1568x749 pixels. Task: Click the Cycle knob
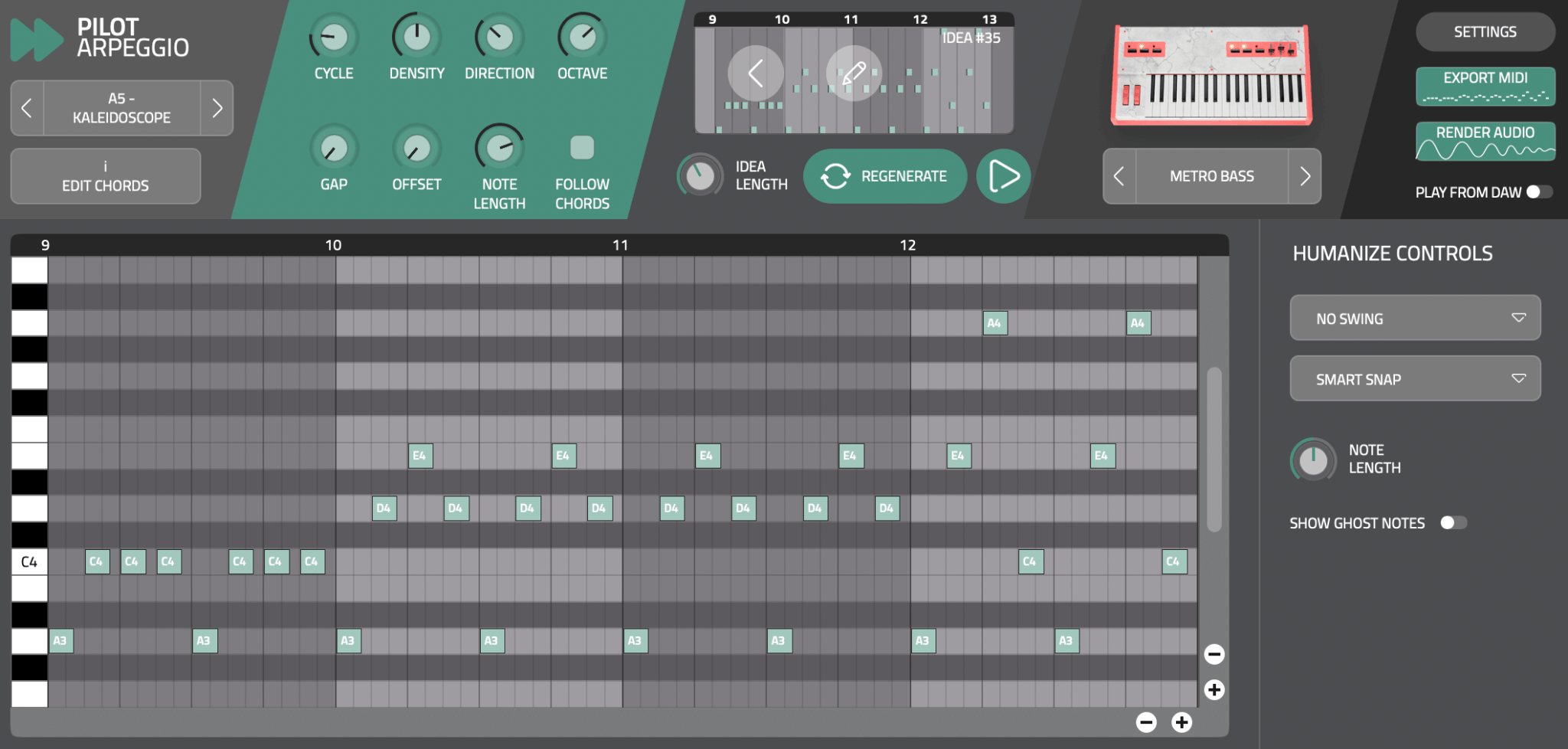pyautogui.click(x=334, y=37)
